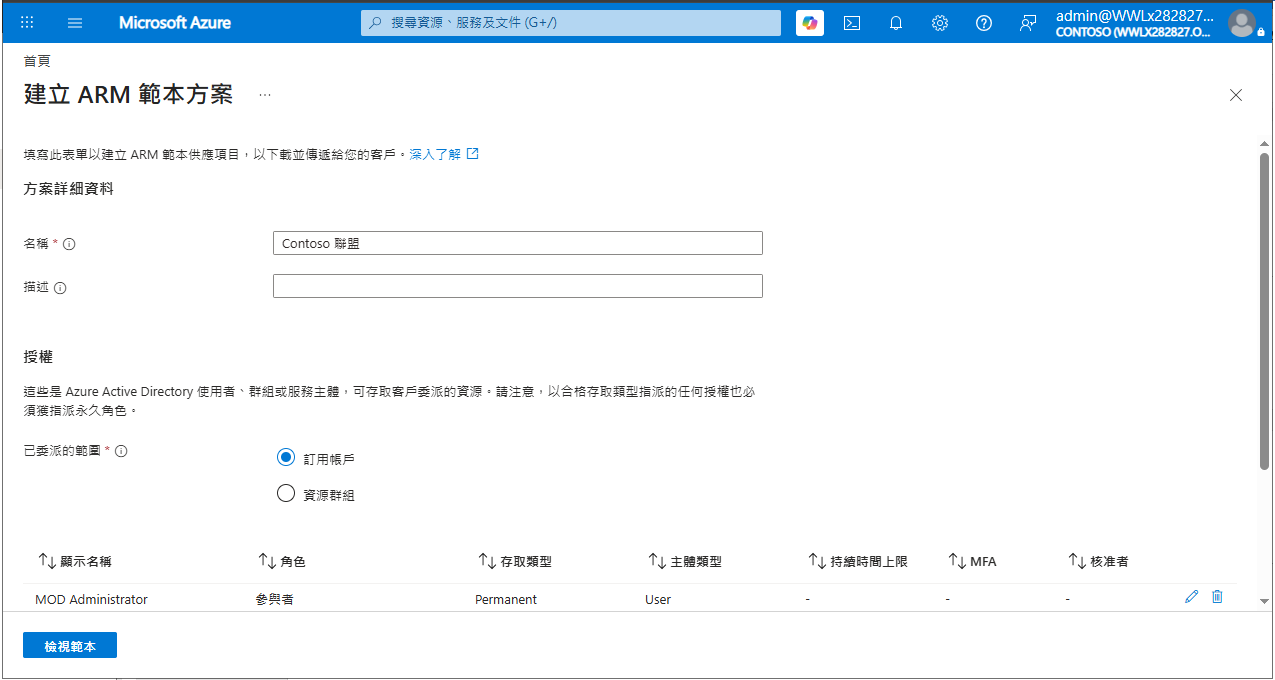Click the 檢視範本 button
1275x680 pixels.
70,646
